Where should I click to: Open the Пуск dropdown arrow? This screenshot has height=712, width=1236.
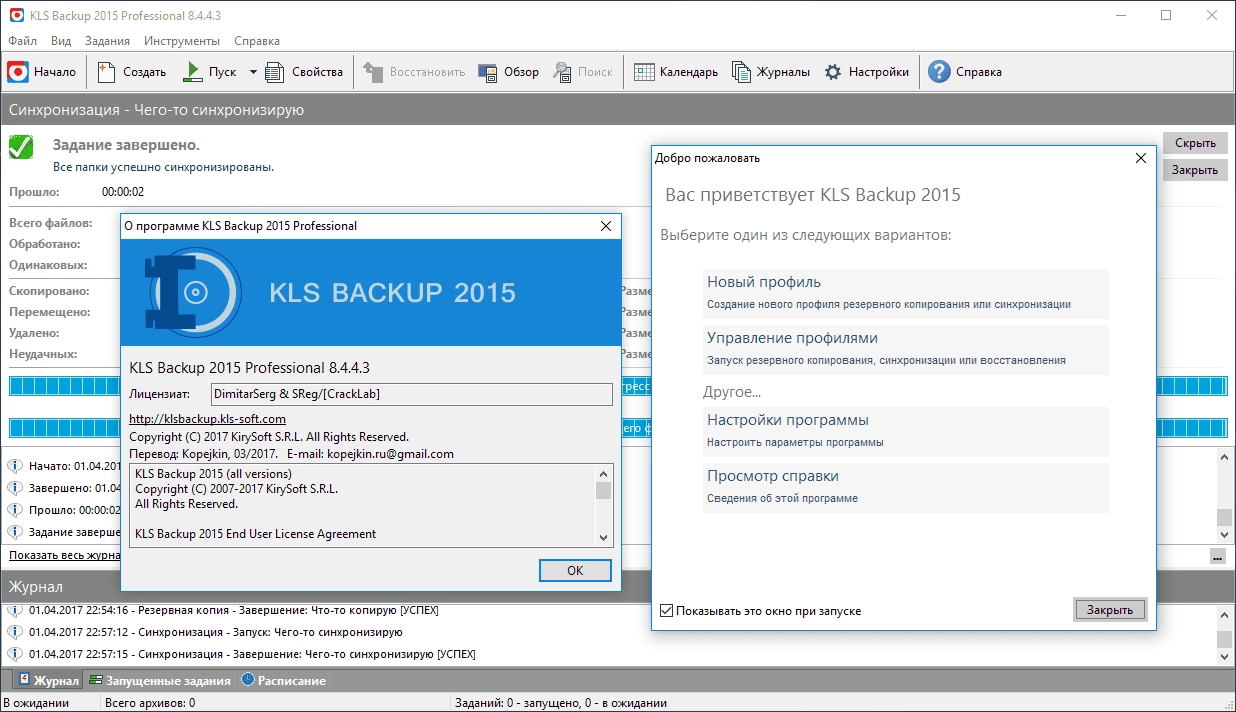(x=253, y=72)
